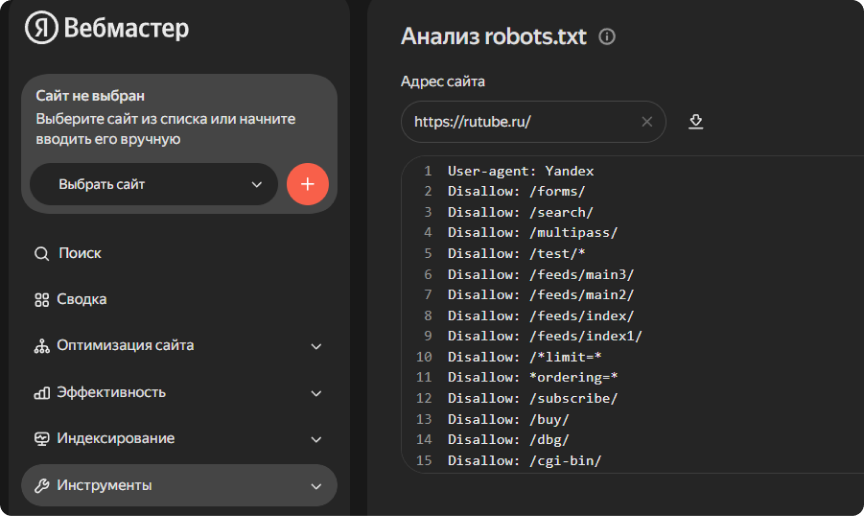
Task: Click the Эффективность chart icon
Action: 41,393
